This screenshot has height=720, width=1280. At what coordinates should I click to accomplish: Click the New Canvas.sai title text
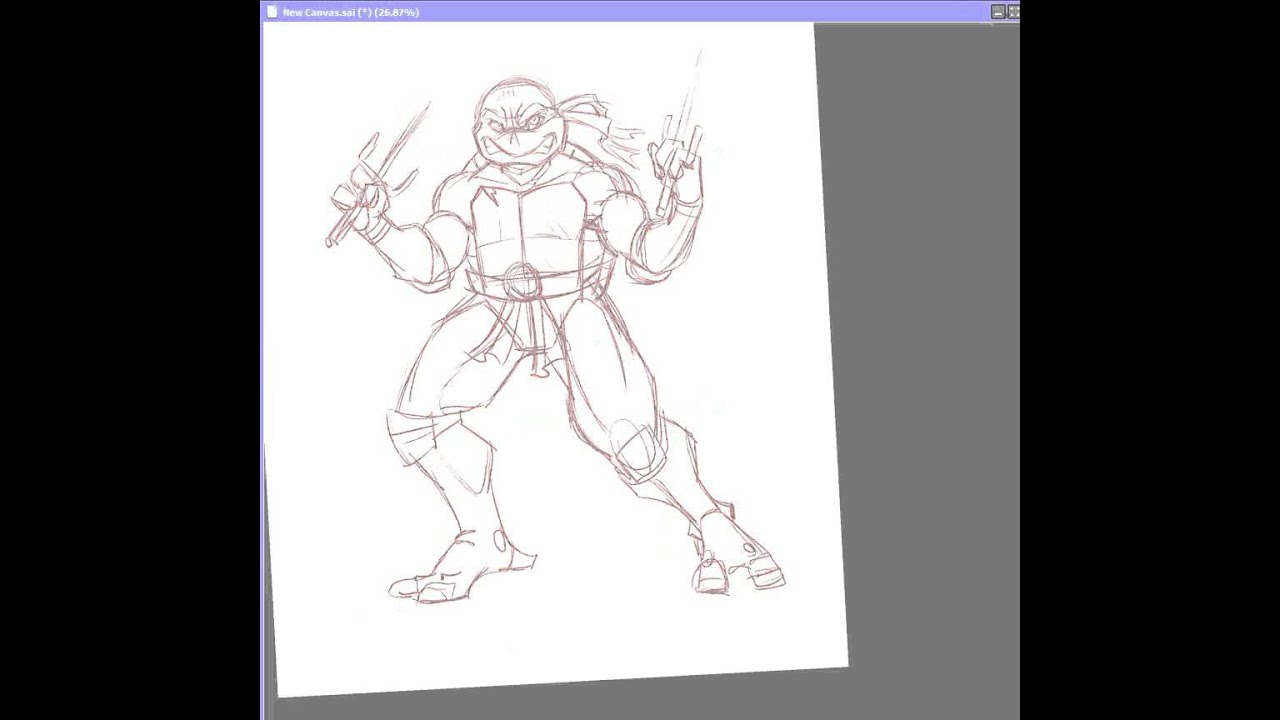pyautogui.click(x=350, y=12)
